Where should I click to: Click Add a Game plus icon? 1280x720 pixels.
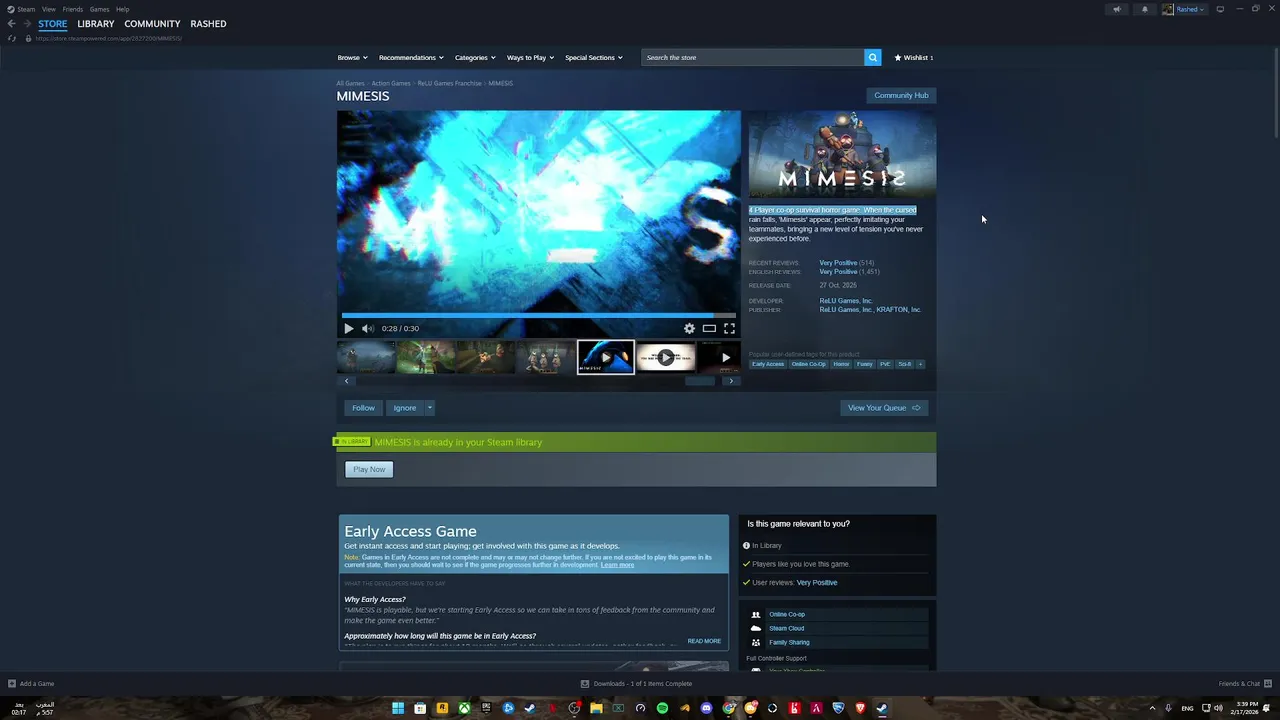point(12,684)
